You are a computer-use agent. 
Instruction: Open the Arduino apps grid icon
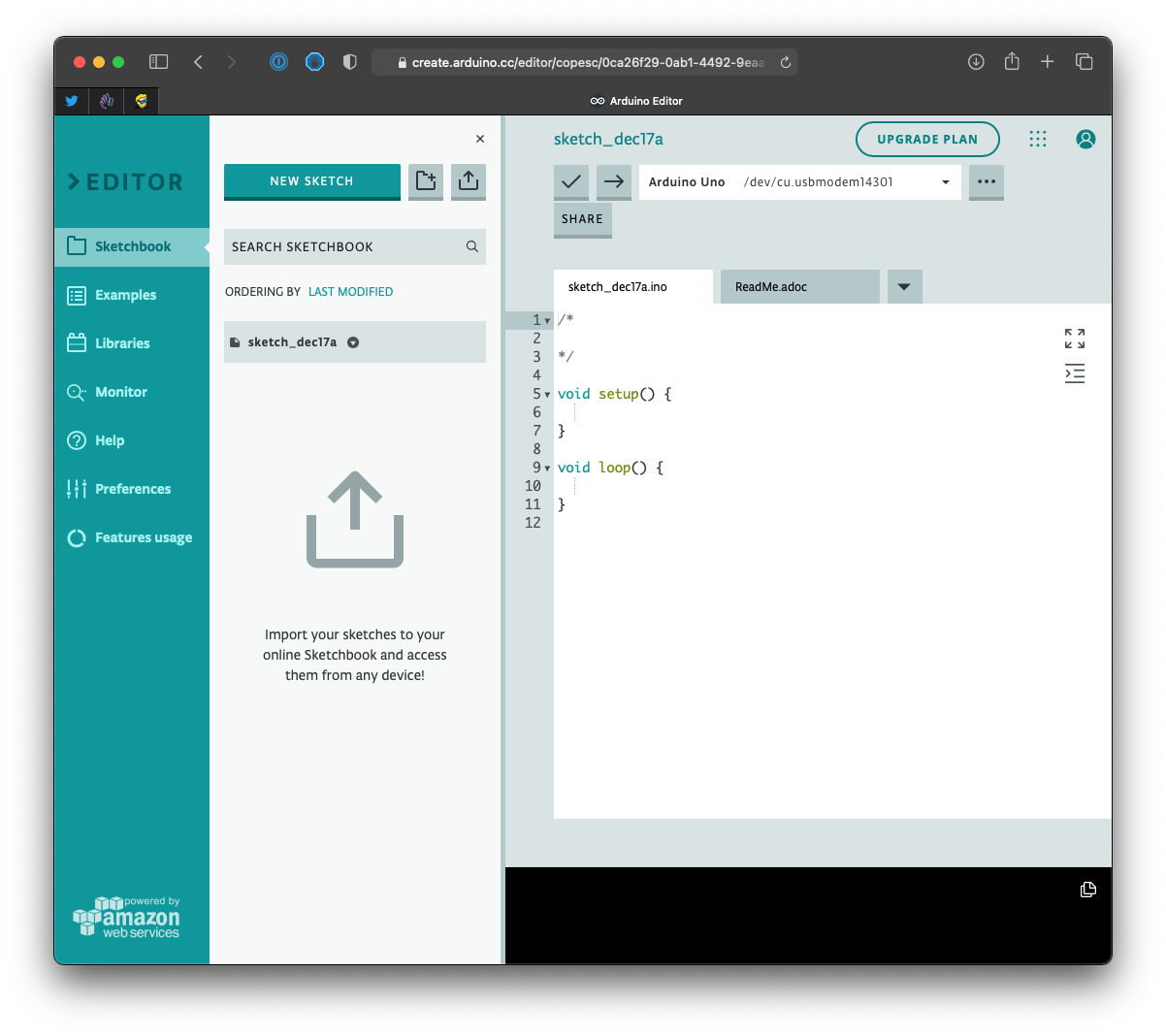pyautogui.click(x=1037, y=140)
